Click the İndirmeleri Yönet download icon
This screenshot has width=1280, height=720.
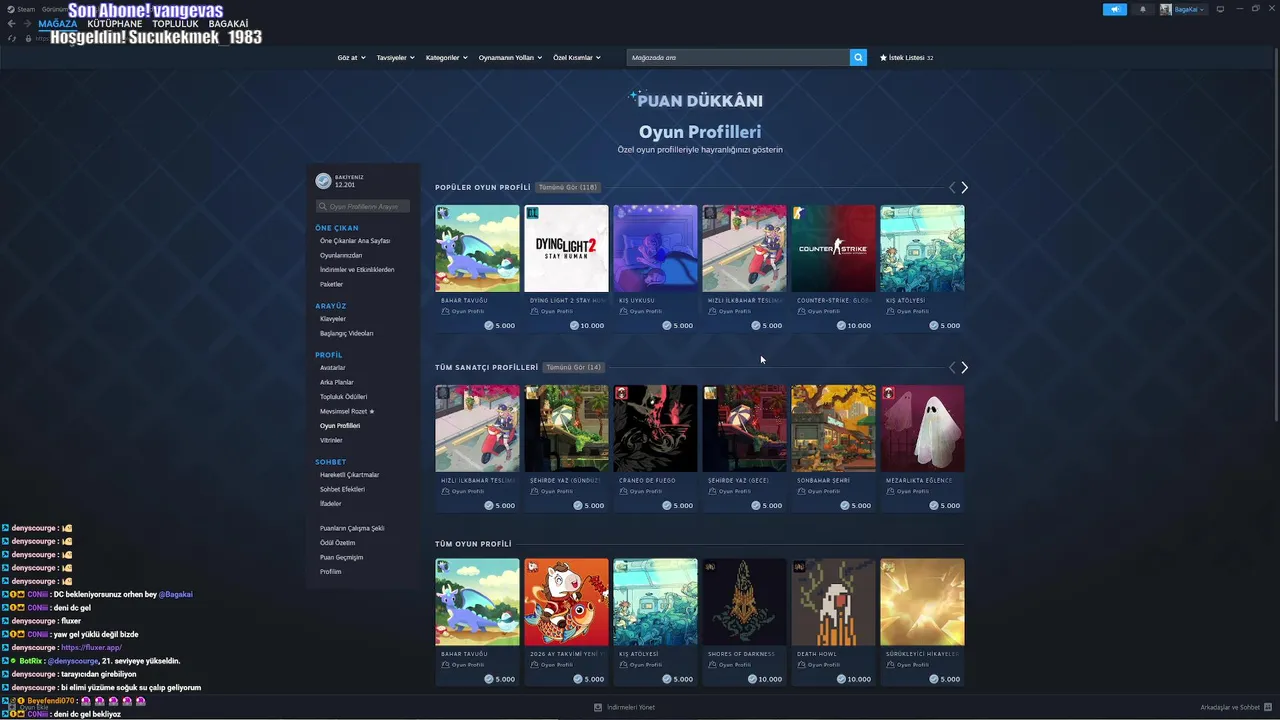pyautogui.click(x=598, y=707)
